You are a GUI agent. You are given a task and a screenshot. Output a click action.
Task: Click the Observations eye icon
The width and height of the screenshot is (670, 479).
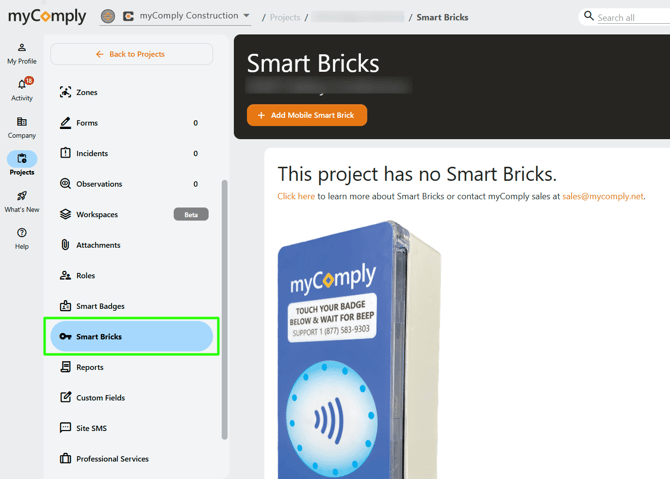65,184
